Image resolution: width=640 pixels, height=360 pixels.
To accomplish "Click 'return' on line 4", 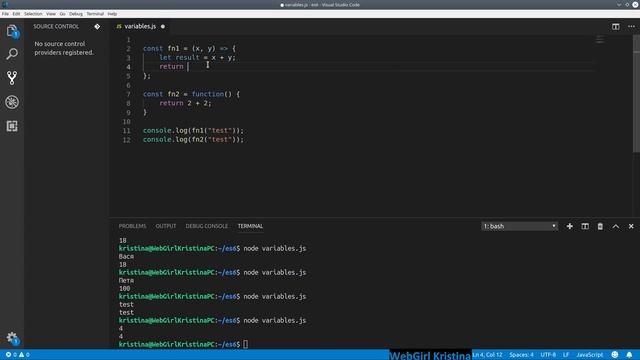I will pyautogui.click(x=171, y=67).
